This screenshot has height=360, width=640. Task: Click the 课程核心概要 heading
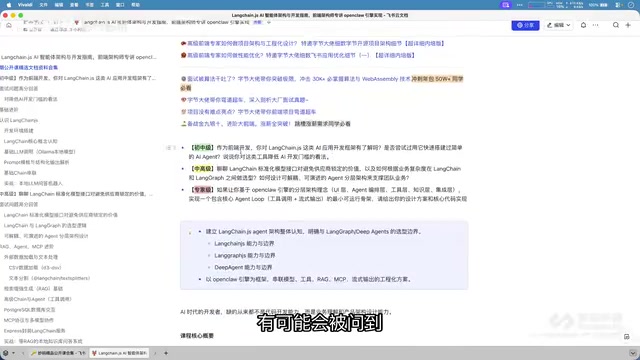(x=197, y=336)
